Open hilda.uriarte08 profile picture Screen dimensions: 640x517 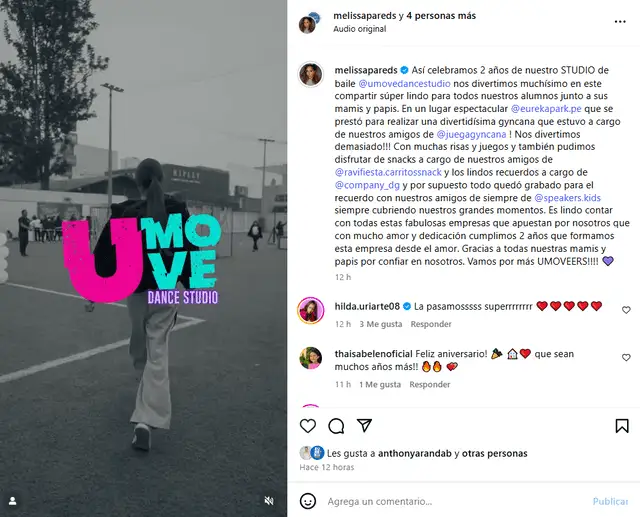[x=311, y=311]
